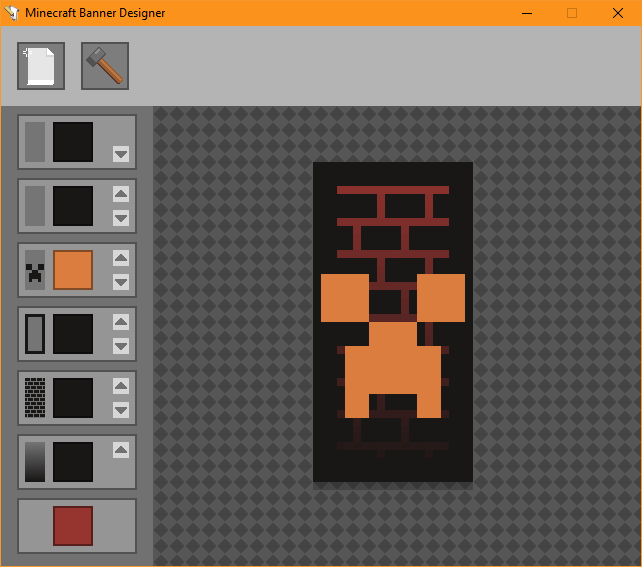Open the orange color swatch of creeper layer
This screenshot has width=642, height=567.
pos(73,270)
